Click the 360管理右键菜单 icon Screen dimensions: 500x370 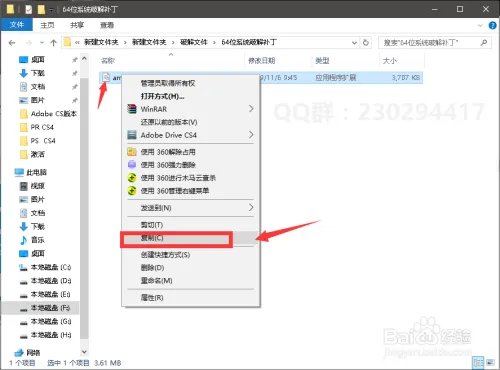[x=132, y=191]
